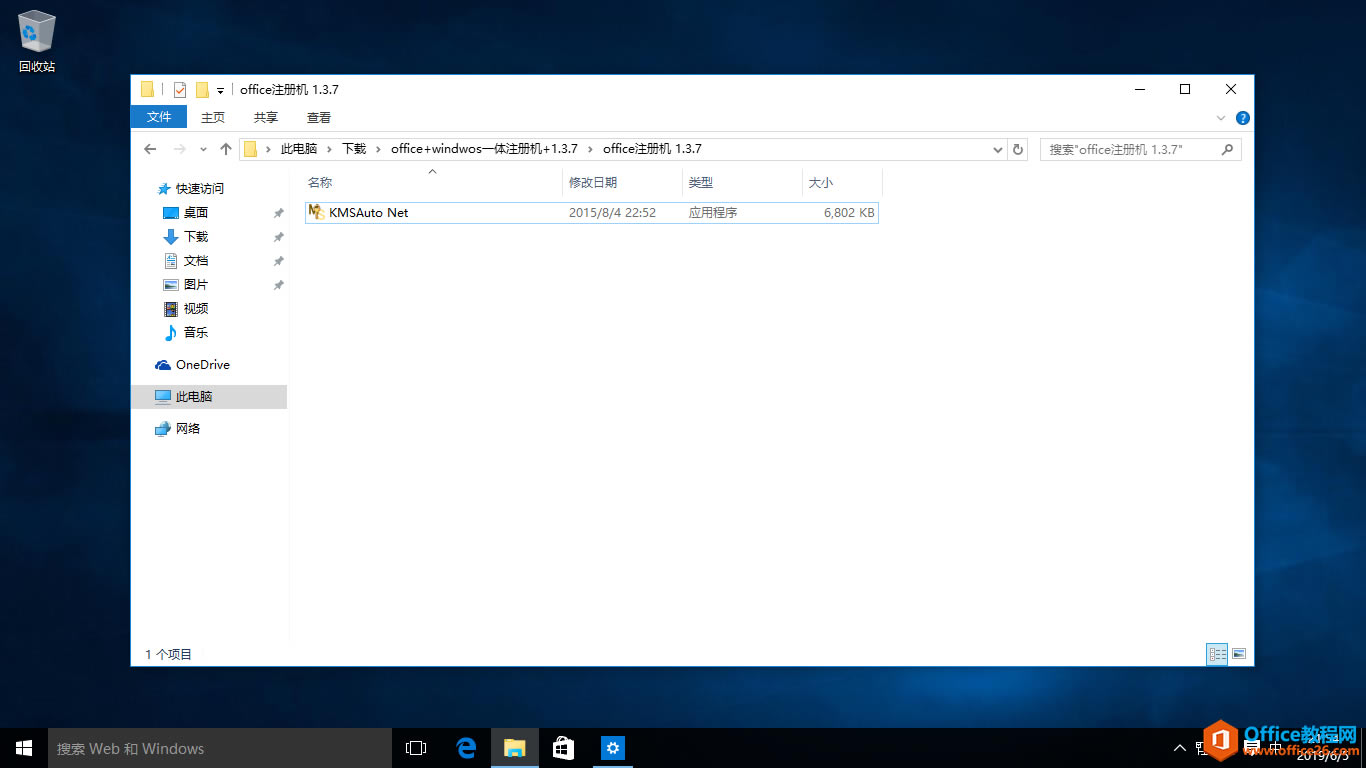Expand the ribbon with the chevron

[x=1221, y=118]
